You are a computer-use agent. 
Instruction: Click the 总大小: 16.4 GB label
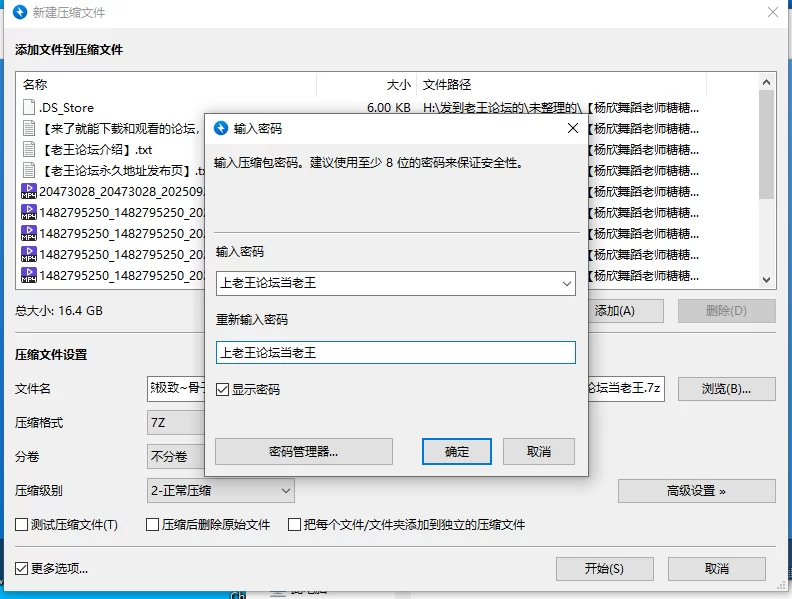[59, 311]
